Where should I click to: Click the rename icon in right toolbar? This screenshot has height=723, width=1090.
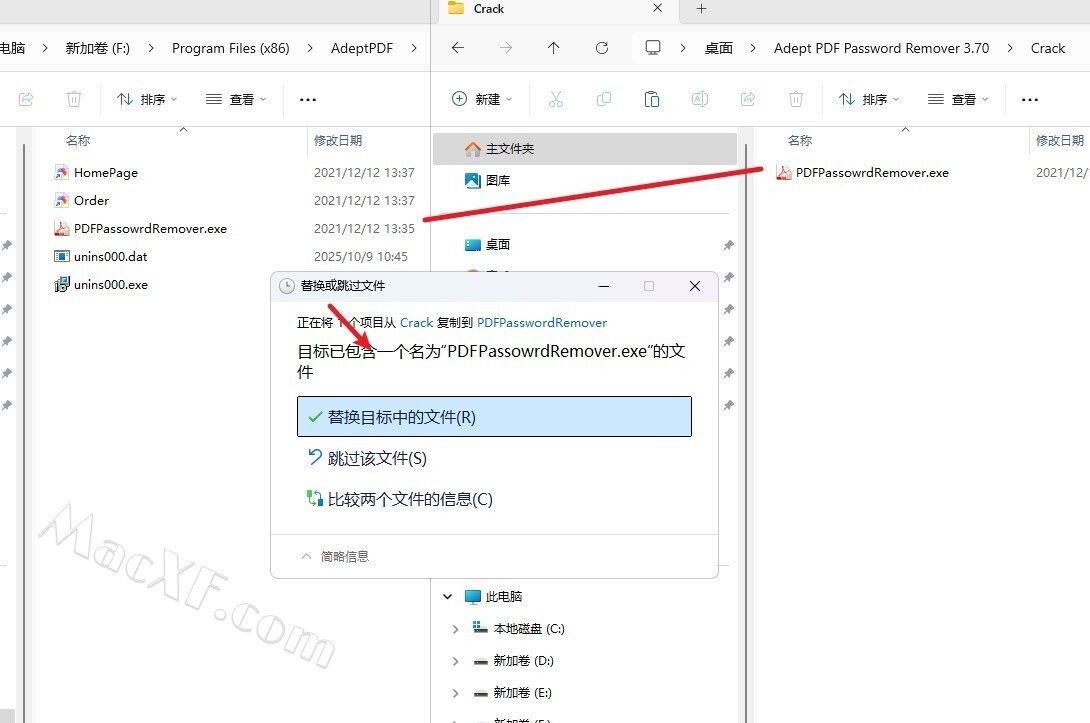pyautogui.click(x=700, y=99)
